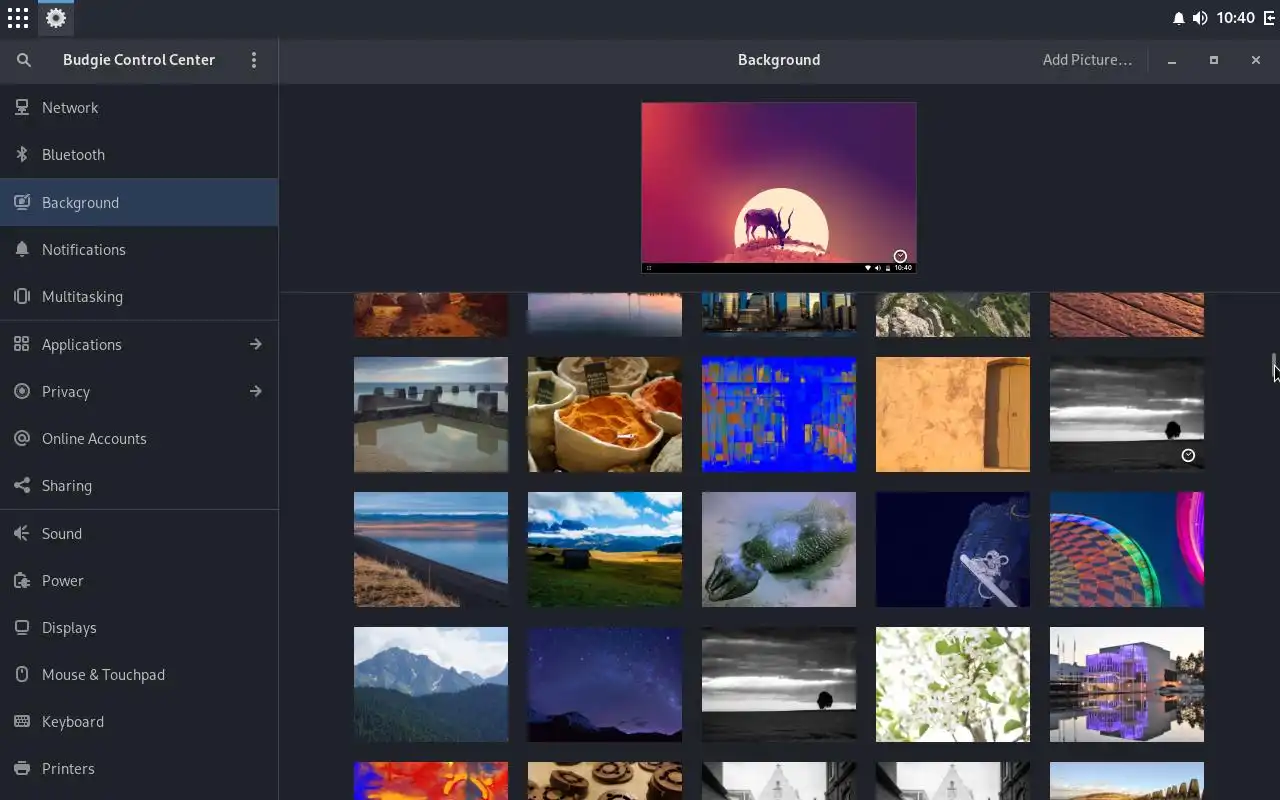The width and height of the screenshot is (1280, 800).
Task: Select the colorful ferris wheel wallpaper
Action: (1127, 549)
